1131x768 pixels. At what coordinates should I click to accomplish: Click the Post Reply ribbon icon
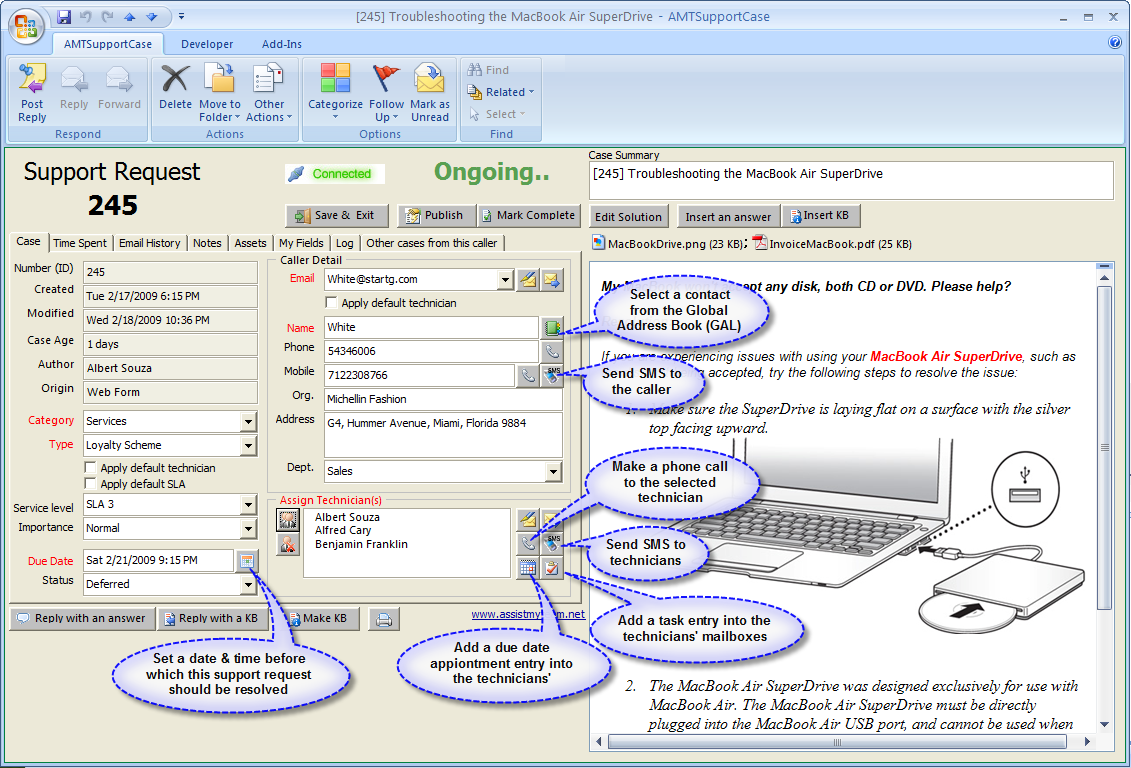[x=32, y=94]
